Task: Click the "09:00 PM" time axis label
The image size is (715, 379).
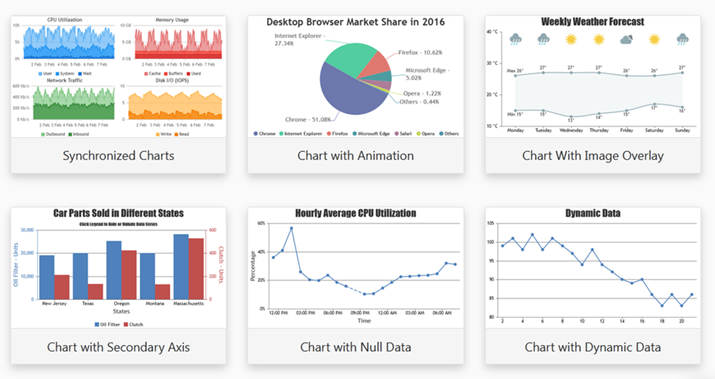Action: pos(360,313)
